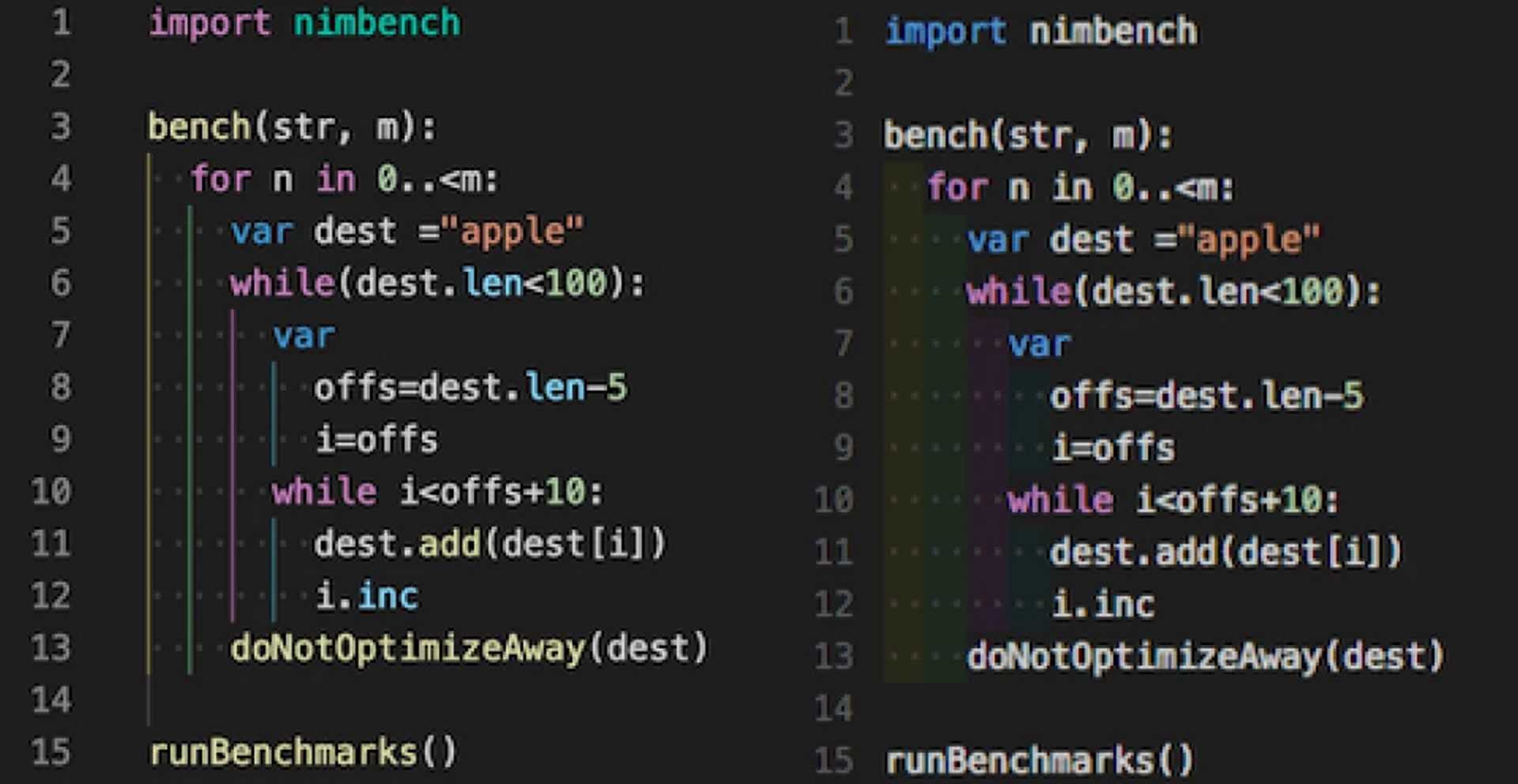
Task: Select line number 10 in left editor gutter
Action: (51, 492)
